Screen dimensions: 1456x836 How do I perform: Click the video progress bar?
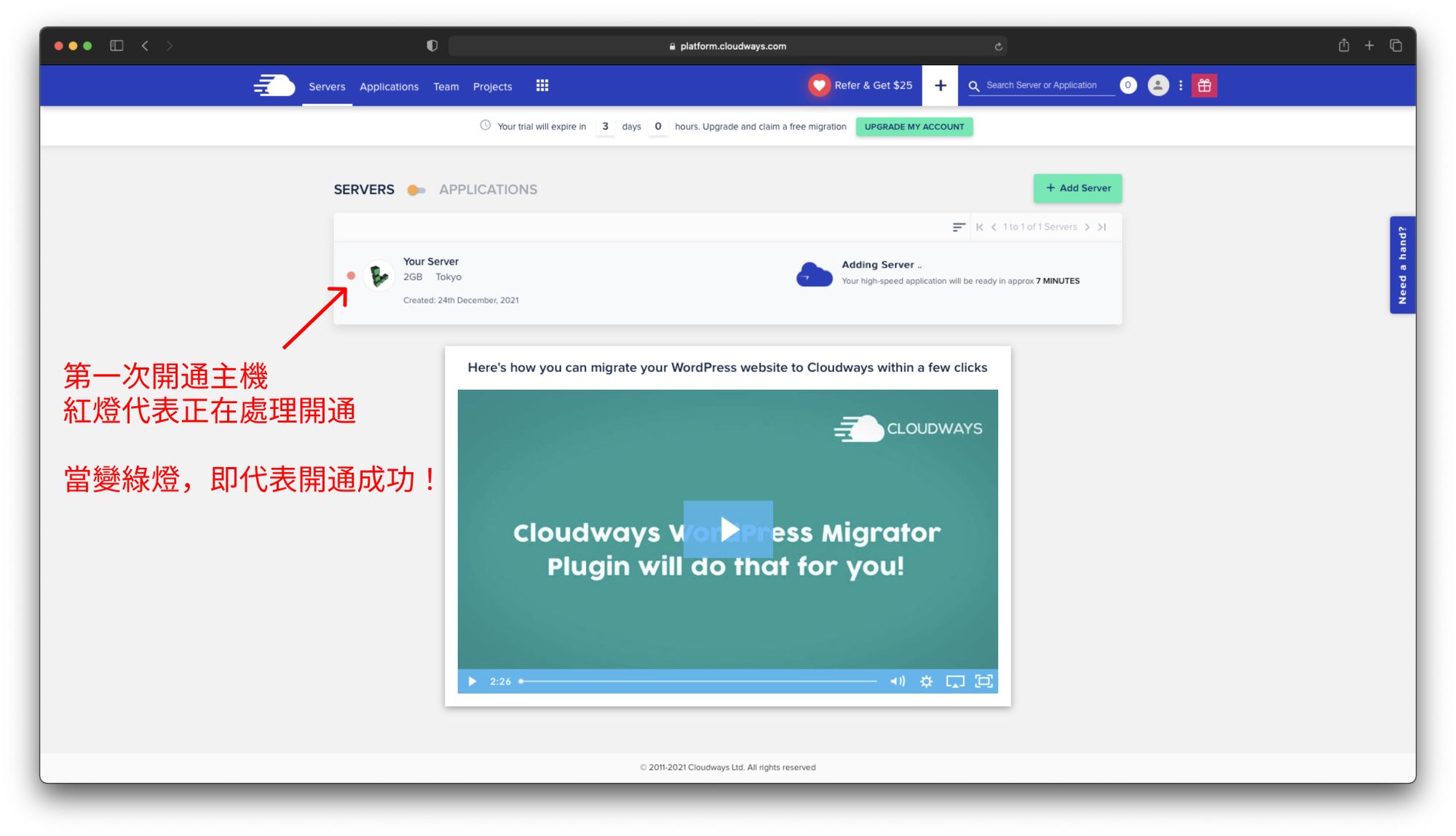coord(699,681)
